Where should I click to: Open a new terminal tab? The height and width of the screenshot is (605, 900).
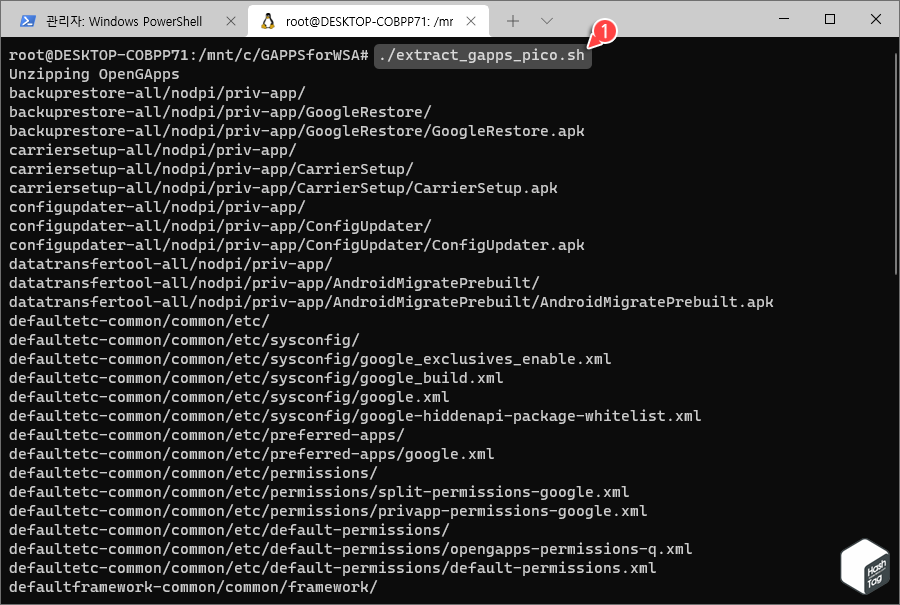(x=513, y=21)
